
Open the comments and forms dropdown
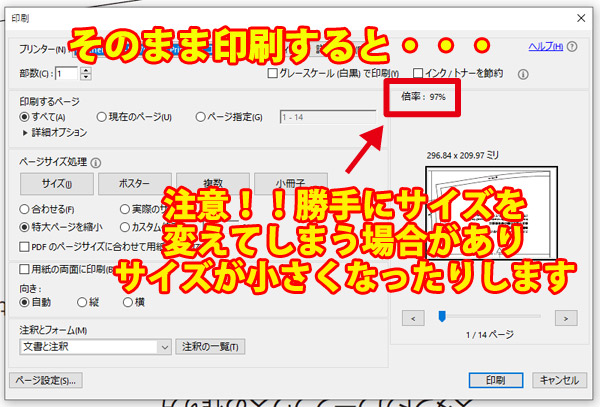coord(95,347)
